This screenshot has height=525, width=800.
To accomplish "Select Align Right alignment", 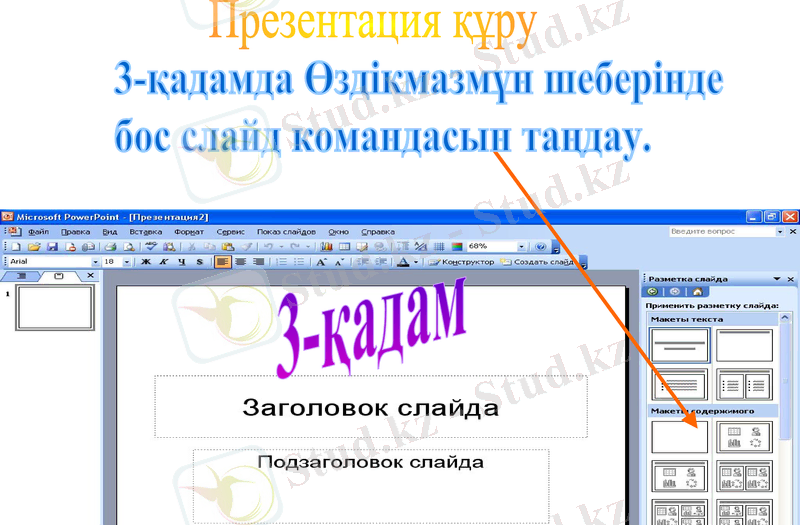I will pos(259,262).
